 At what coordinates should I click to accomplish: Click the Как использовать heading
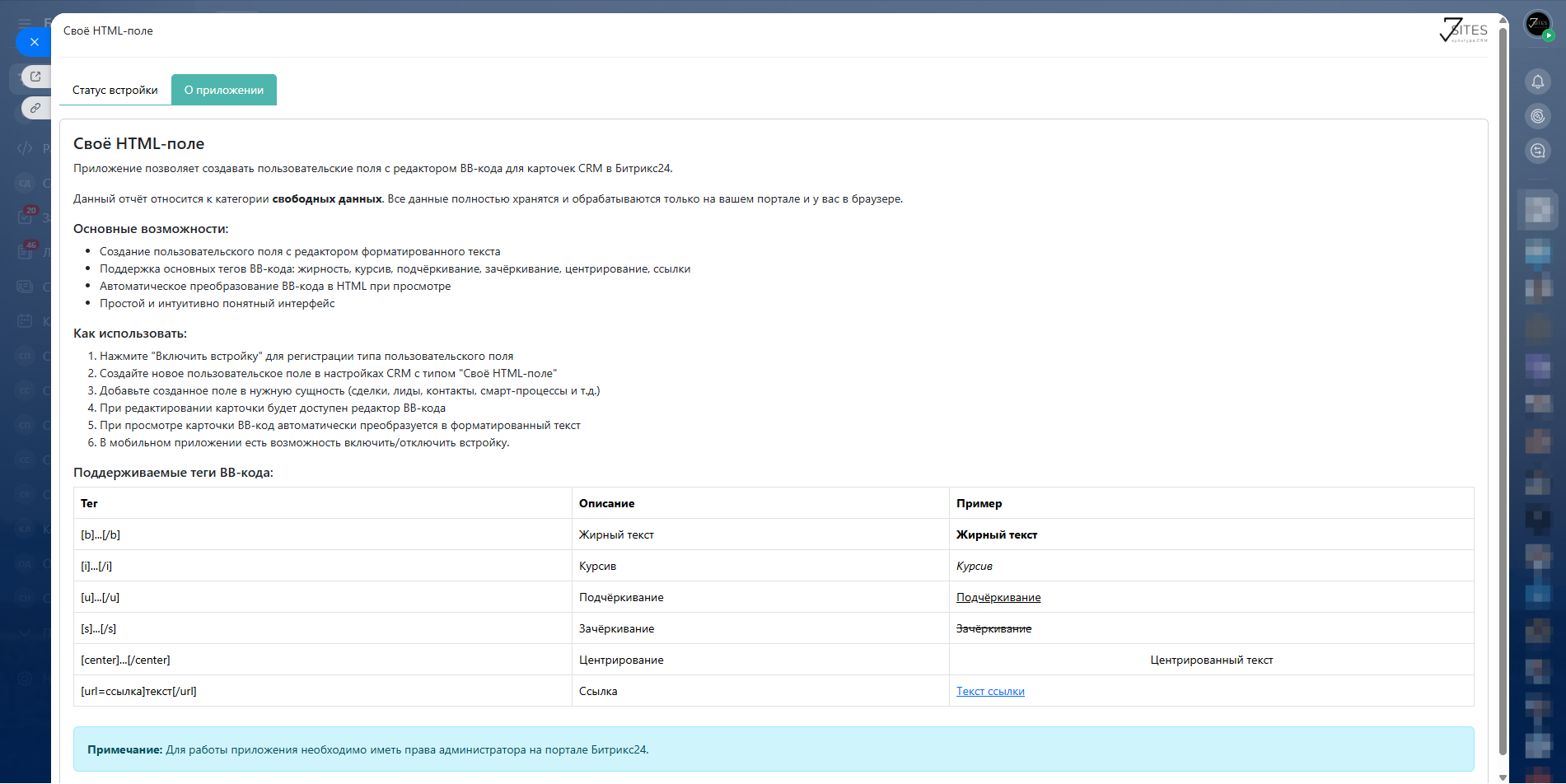[x=130, y=334]
